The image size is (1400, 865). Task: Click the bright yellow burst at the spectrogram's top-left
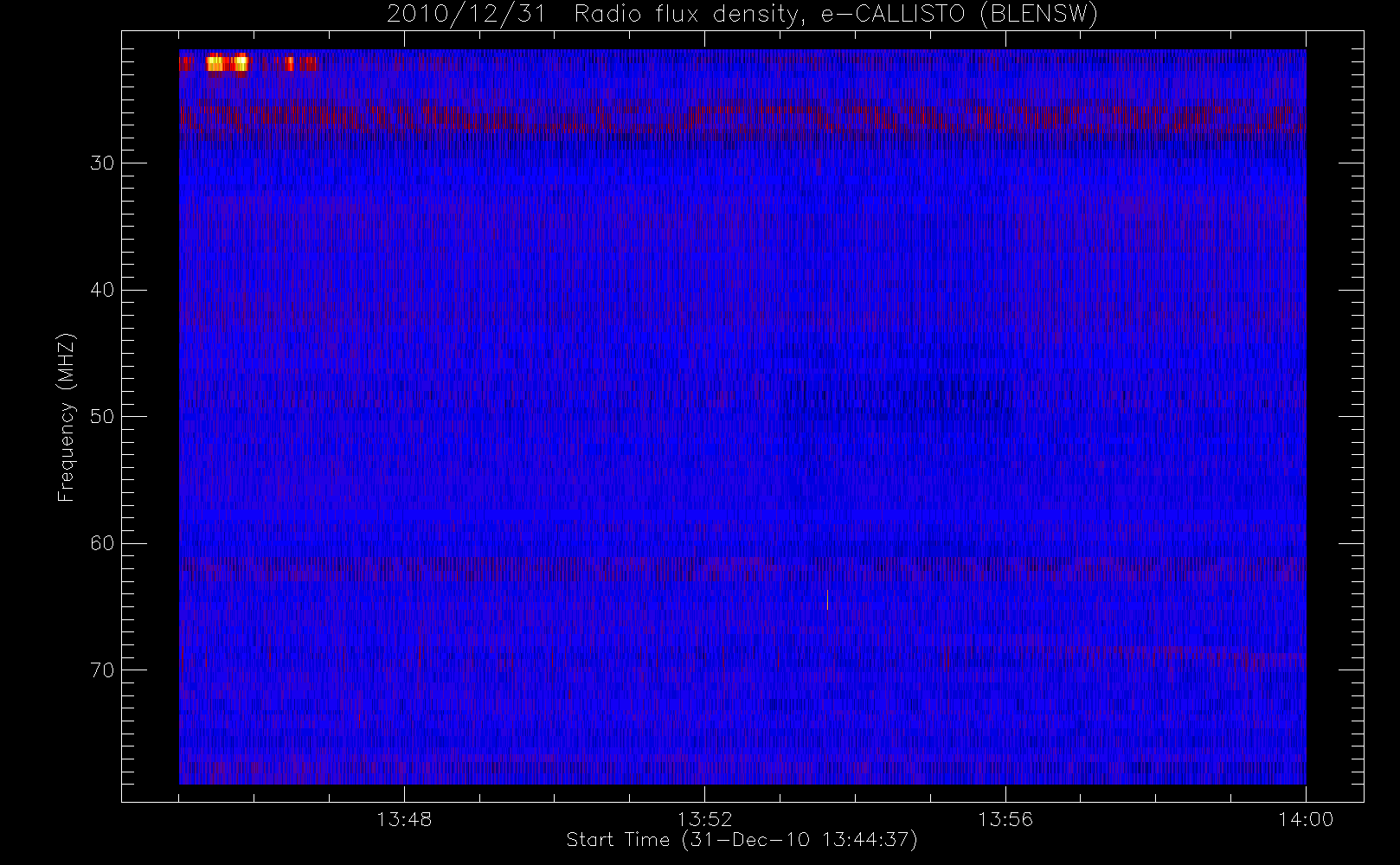point(228,63)
